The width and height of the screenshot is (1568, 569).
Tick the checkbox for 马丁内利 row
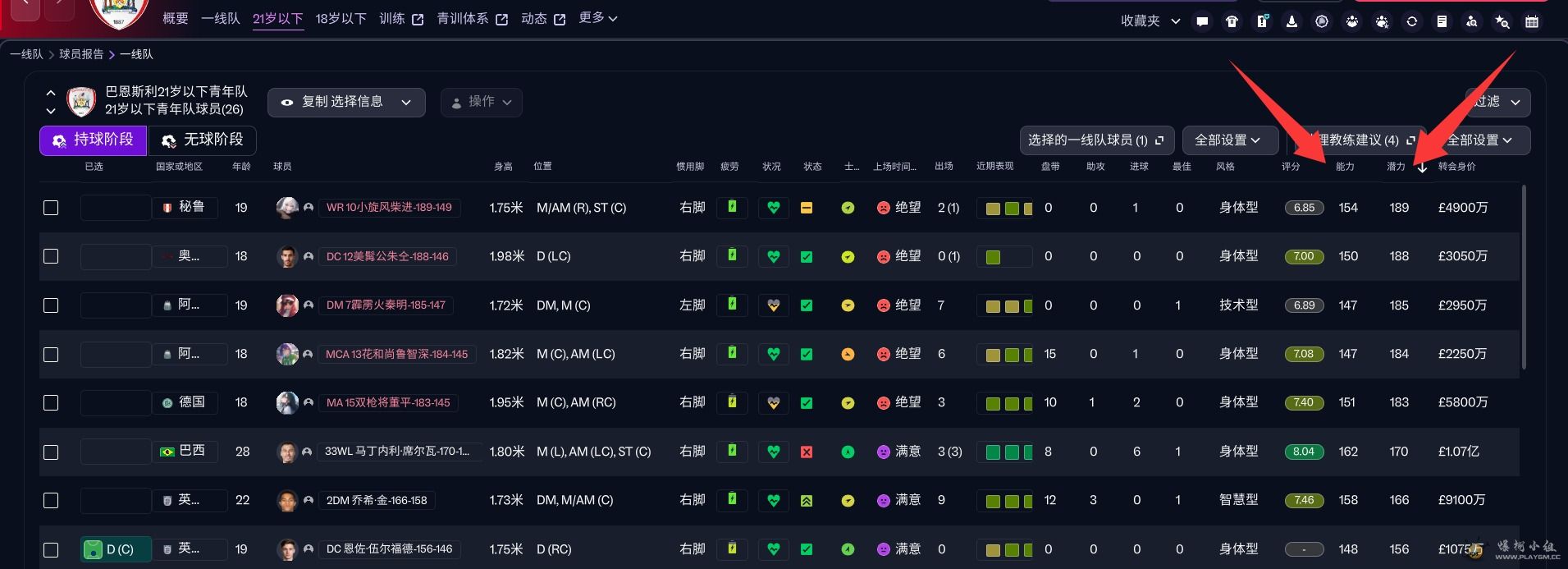(x=51, y=452)
